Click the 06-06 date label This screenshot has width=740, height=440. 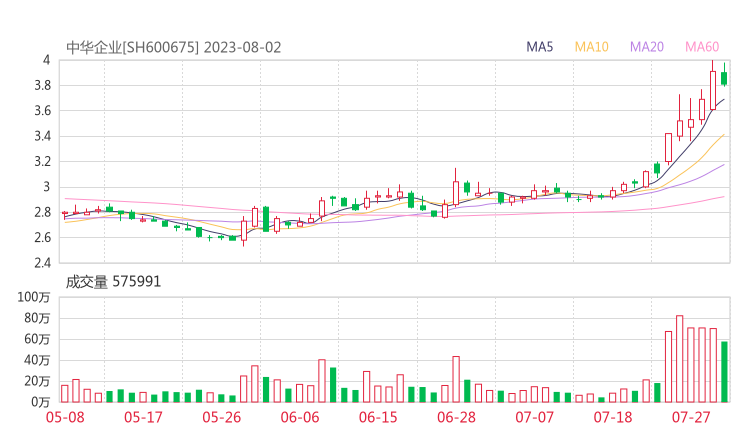300,417
